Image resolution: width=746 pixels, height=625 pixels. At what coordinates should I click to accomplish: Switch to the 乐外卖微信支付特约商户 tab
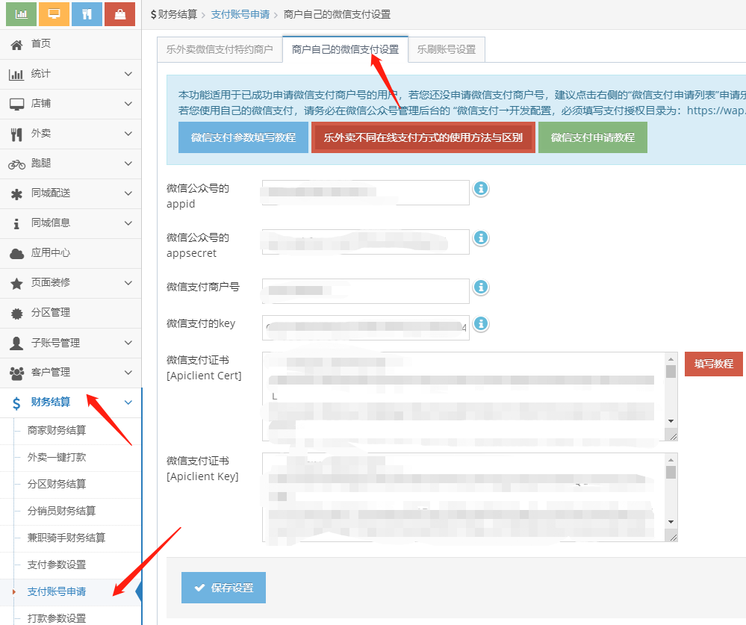(218, 49)
